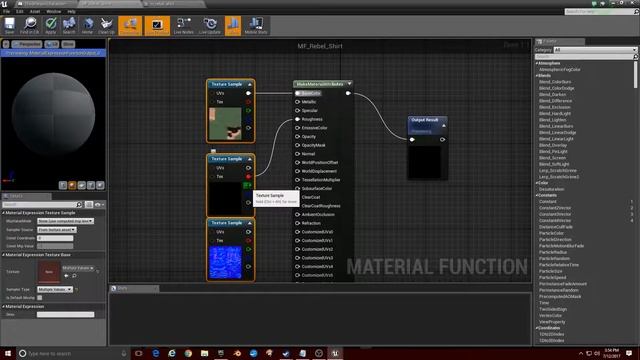
Task: Click the Roughness input pin
Action: 298,119
